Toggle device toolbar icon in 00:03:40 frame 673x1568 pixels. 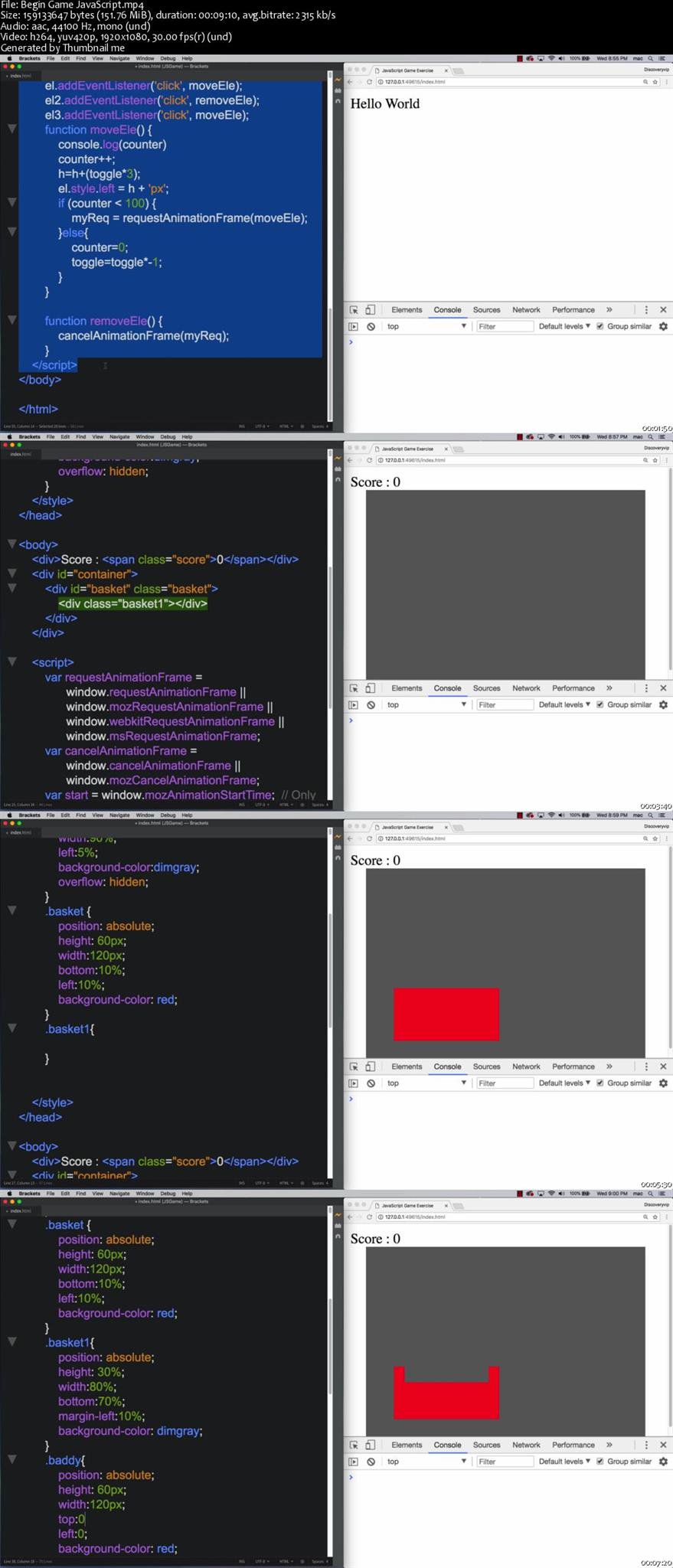click(x=370, y=688)
